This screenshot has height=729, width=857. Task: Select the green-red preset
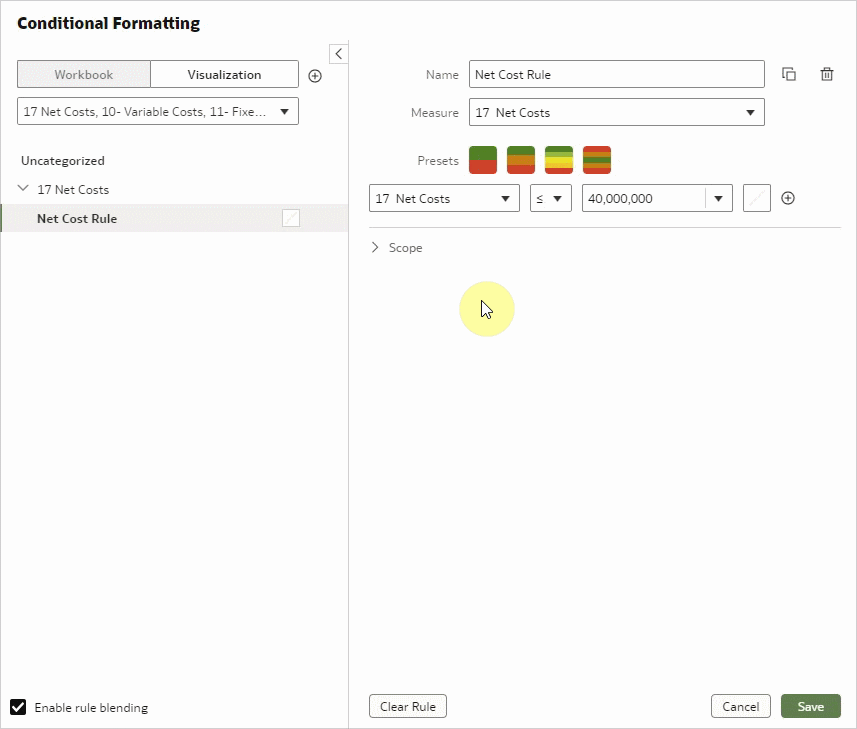(x=483, y=158)
